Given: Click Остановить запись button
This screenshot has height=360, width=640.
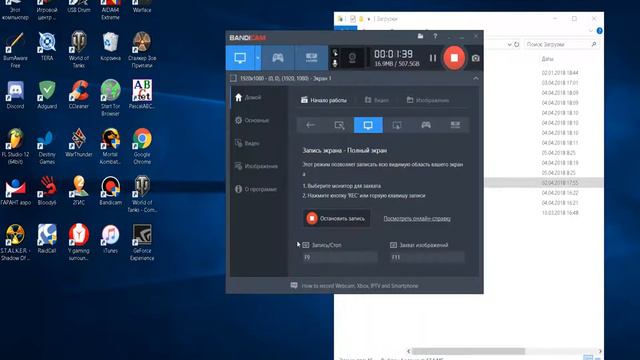Looking at the screenshot, I should 336,218.
